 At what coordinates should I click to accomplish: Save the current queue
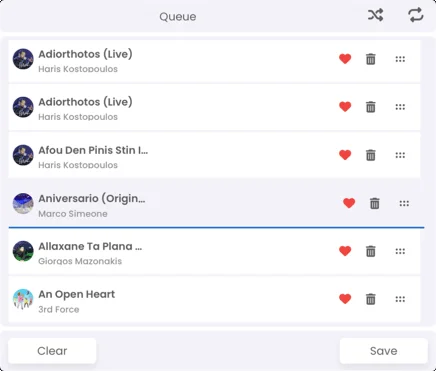384,351
